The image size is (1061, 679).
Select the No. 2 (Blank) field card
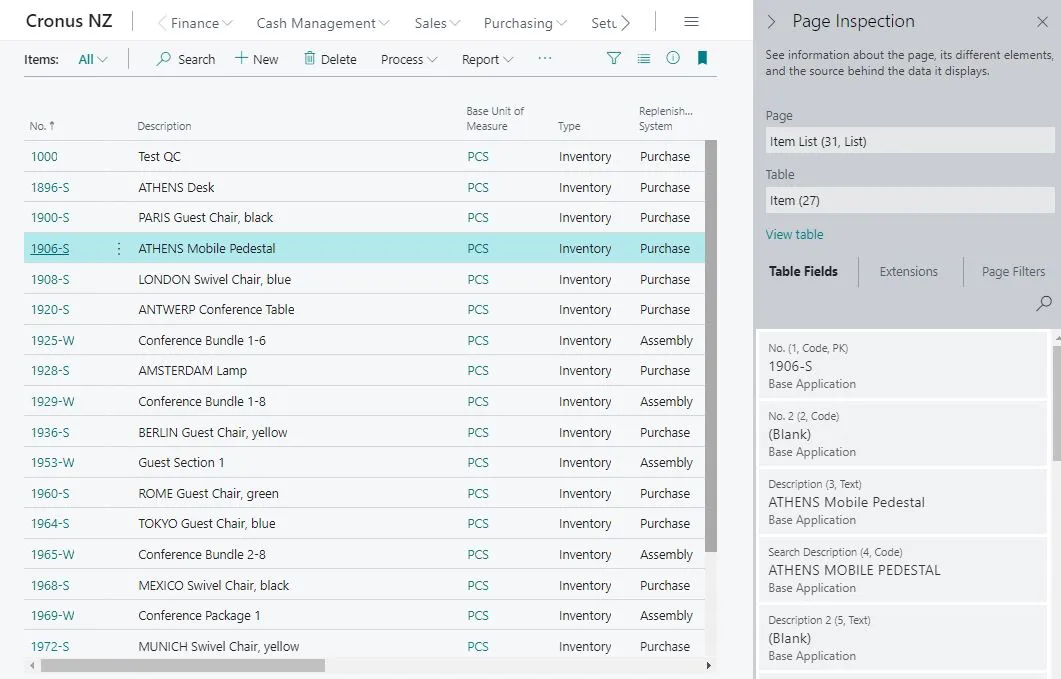coord(903,433)
